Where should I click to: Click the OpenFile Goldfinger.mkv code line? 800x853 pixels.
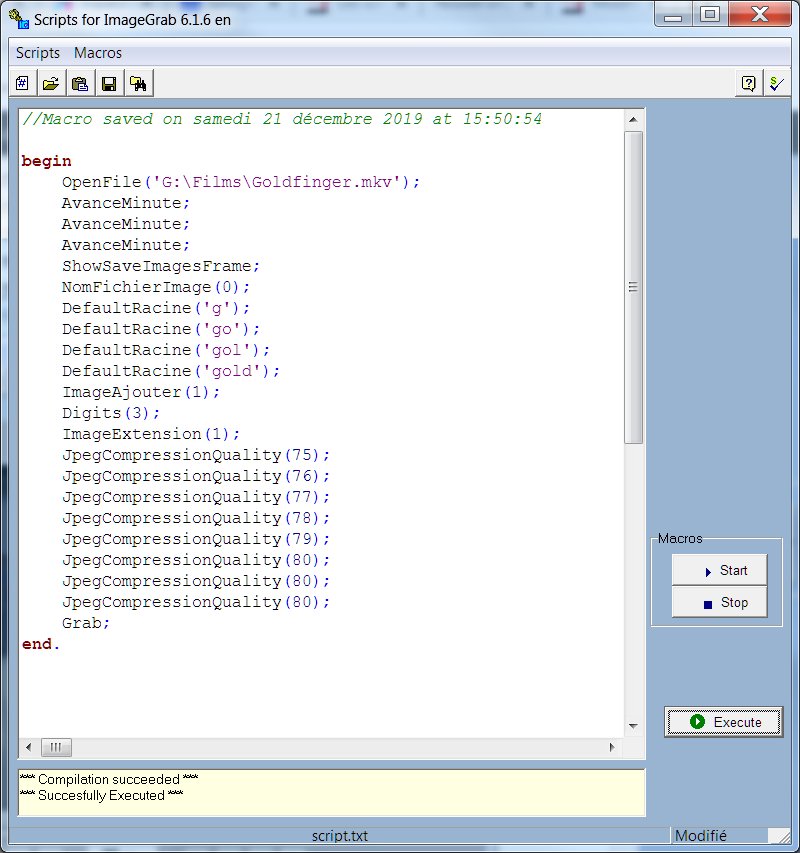pyautogui.click(x=240, y=182)
